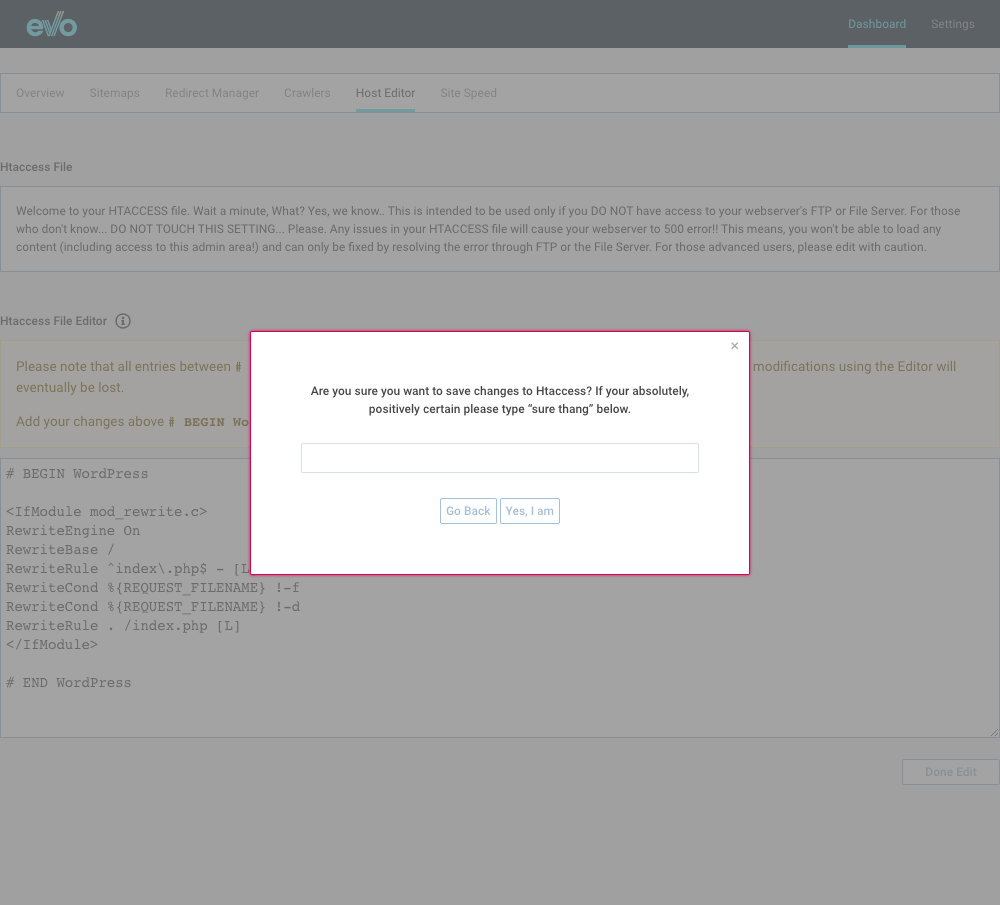Click the 'Htaccess File' heading

(x=36, y=167)
